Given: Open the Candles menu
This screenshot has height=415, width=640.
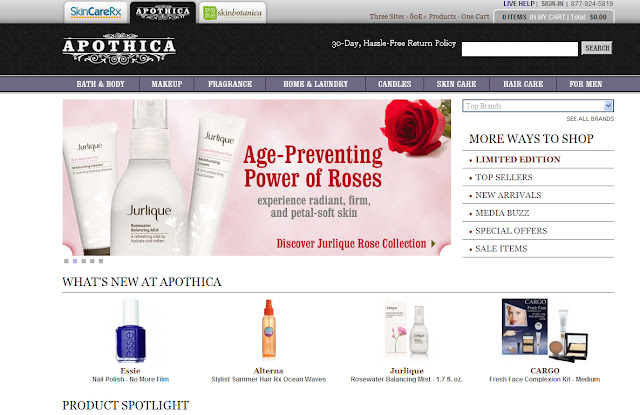Looking at the screenshot, I should (394, 84).
